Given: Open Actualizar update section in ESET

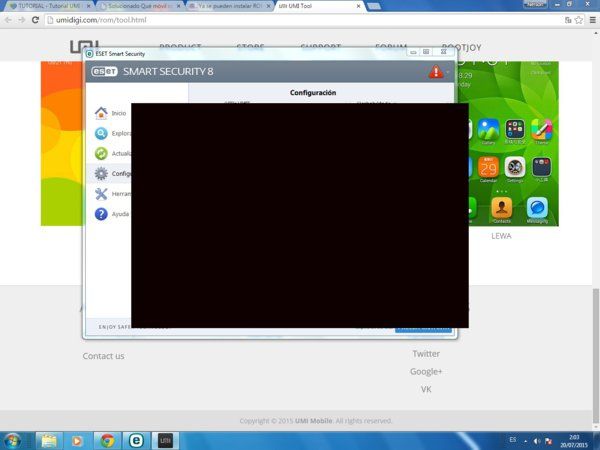Looking at the screenshot, I should coord(112,153).
